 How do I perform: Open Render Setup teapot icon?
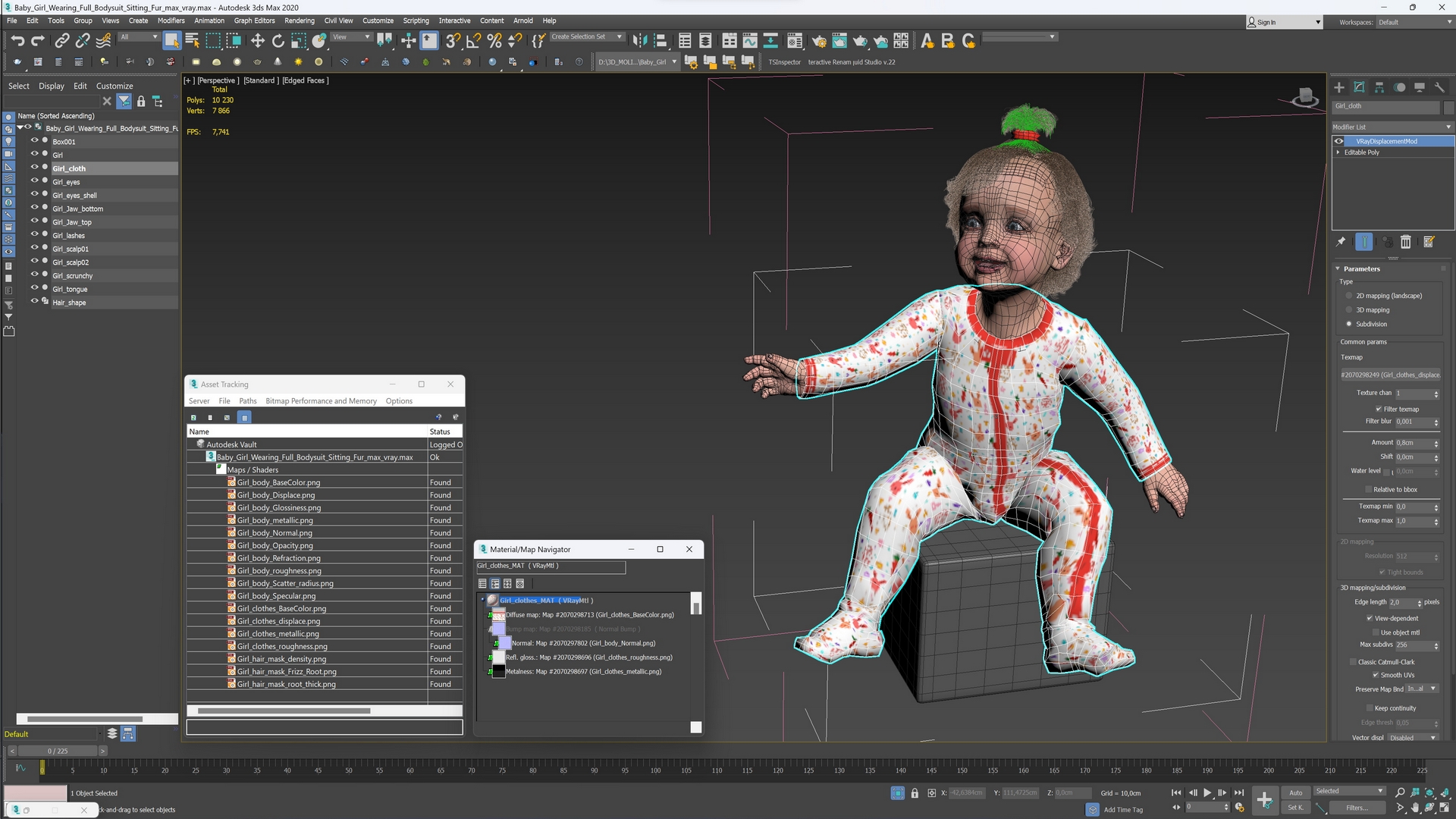819,41
